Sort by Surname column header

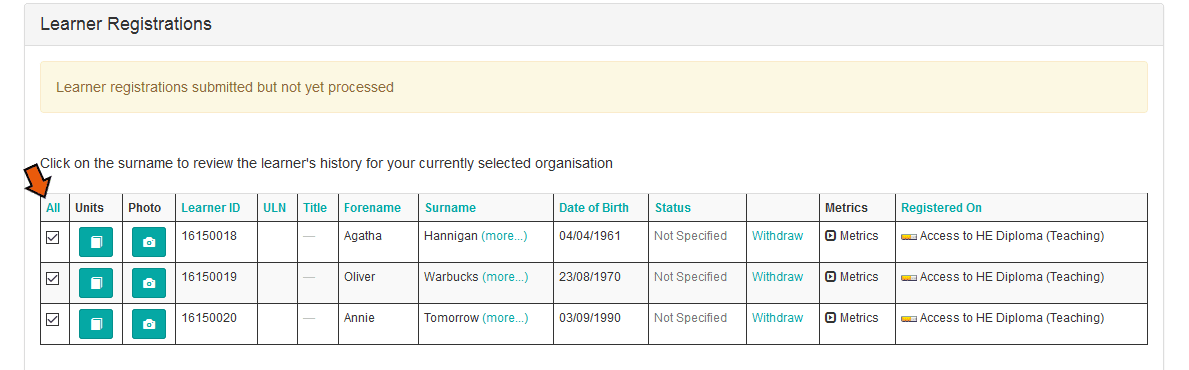pyautogui.click(x=450, y=208)
